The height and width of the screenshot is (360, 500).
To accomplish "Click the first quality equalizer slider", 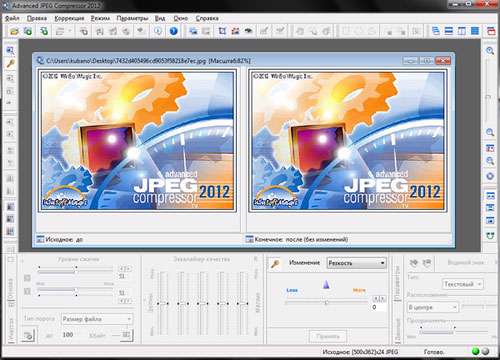I will [x=162, y=303].
